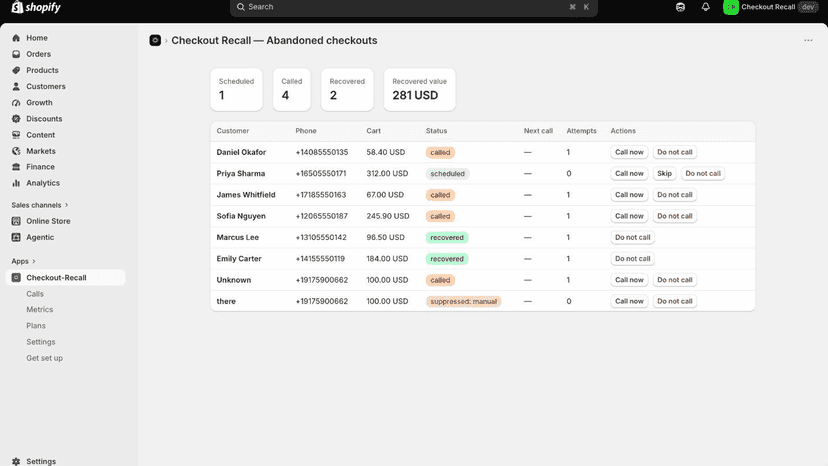Click the Agentic icon in sidebar
This screenshot has height=466, width=828.
[x=16, y=237]
